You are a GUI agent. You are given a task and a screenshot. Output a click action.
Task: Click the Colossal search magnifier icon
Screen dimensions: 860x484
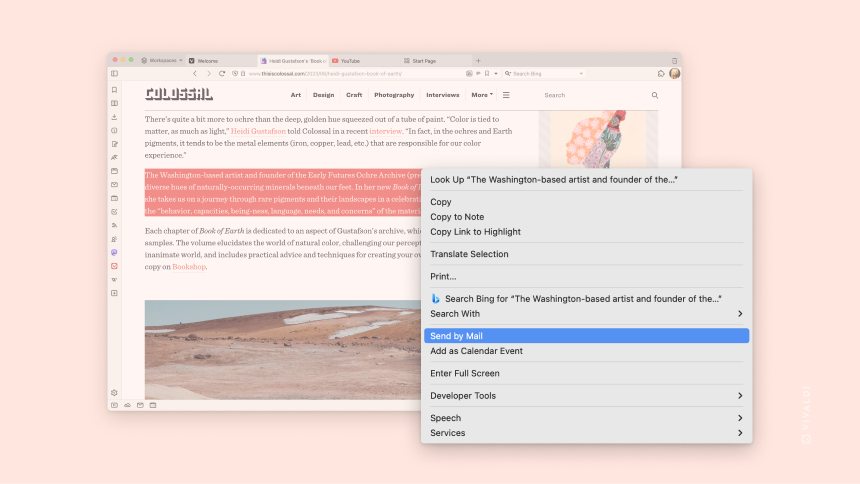click(x=655, y=95)
